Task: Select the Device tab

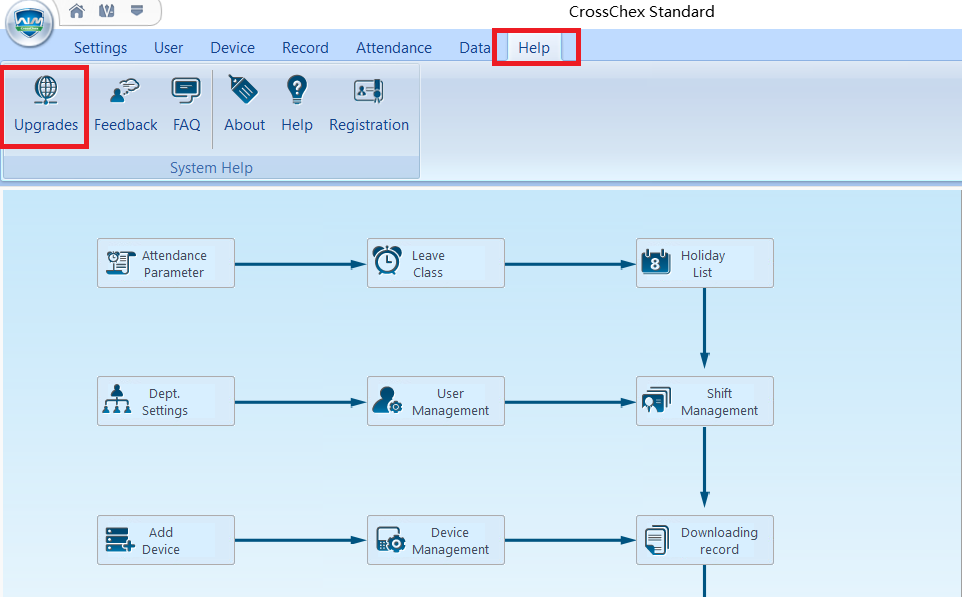Action: [x=232, y=48]
